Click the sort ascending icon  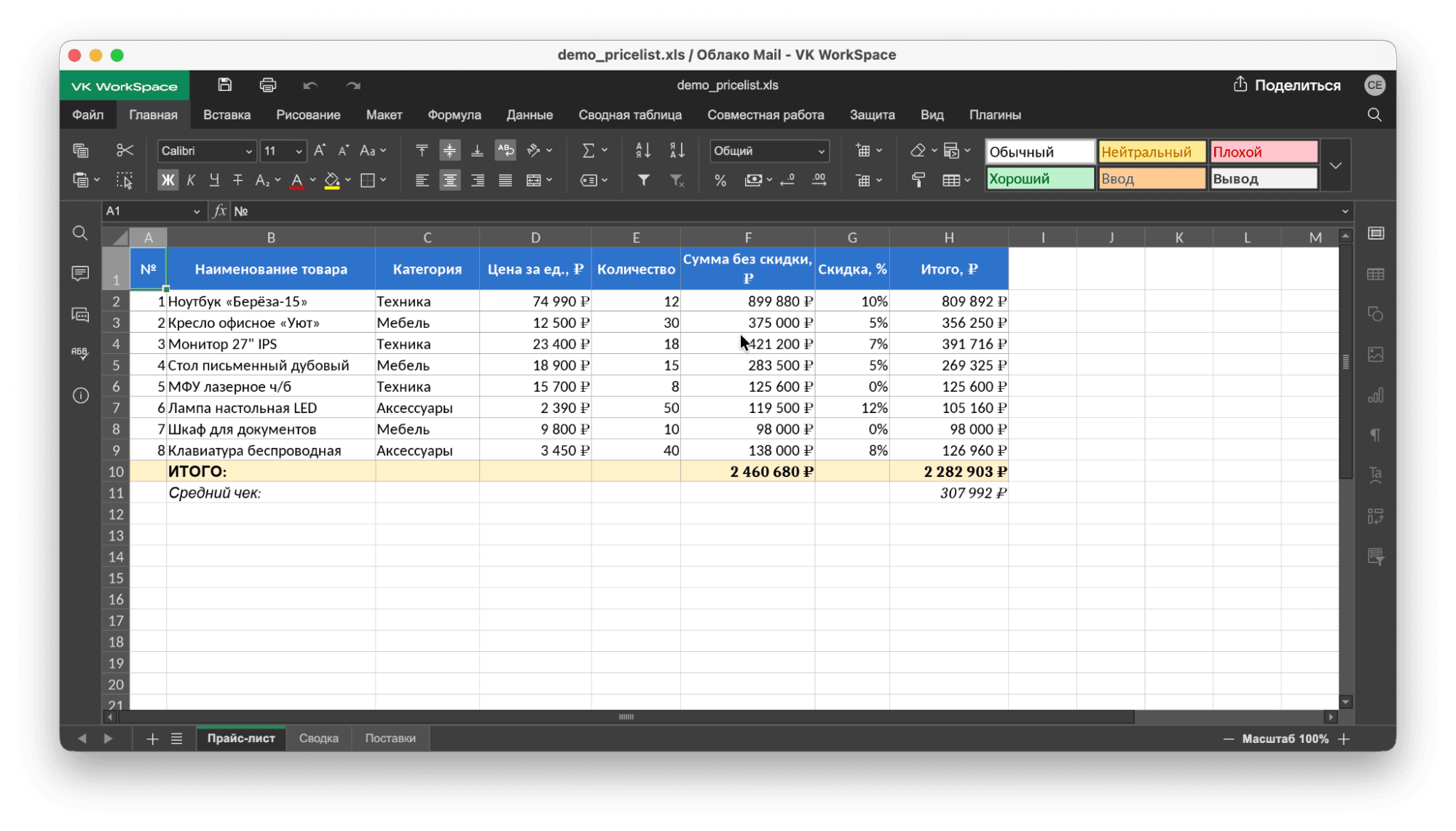click(x=642, y=151)
